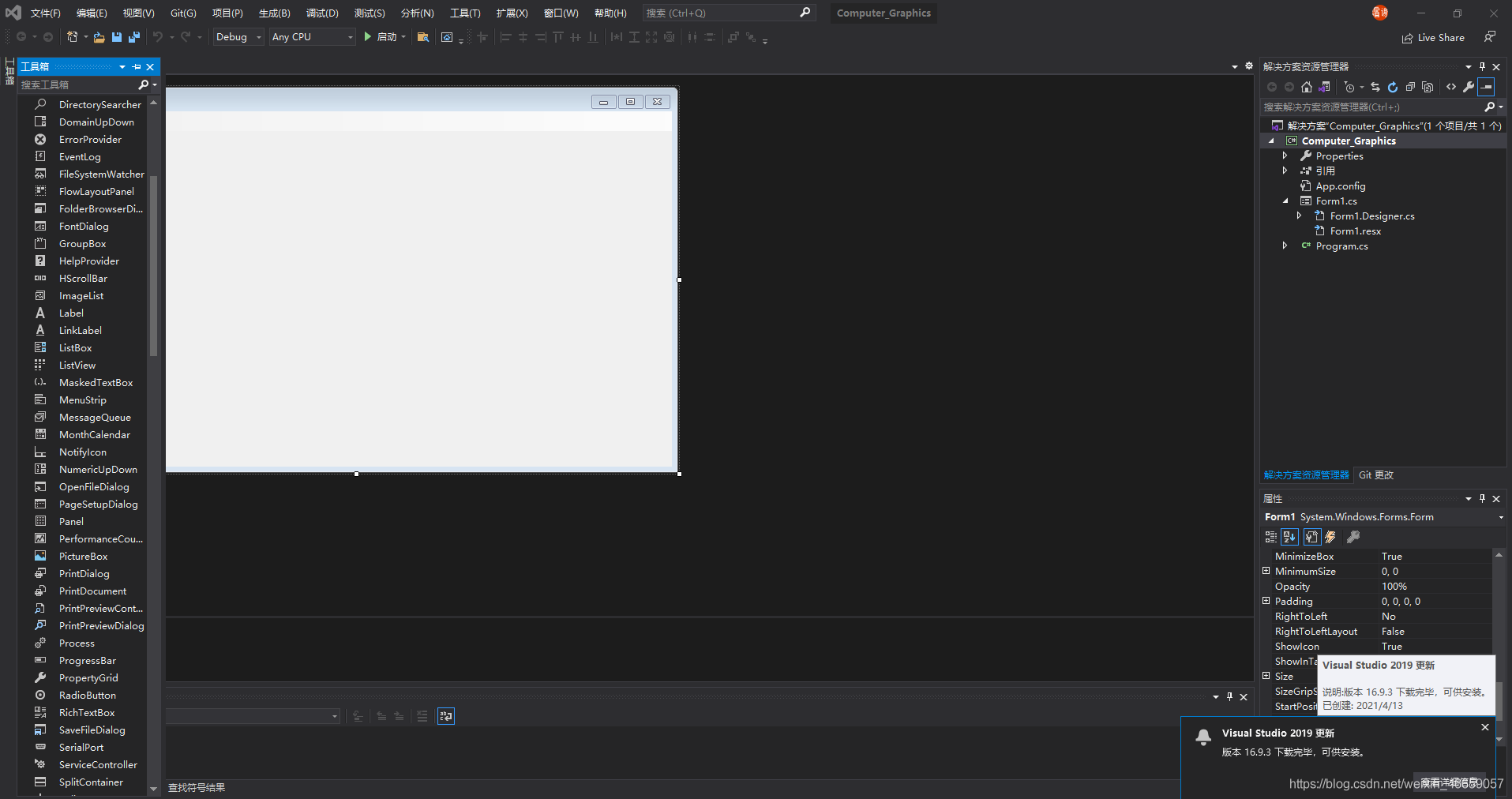Viewport: 1512px width, 799px height.
Task: Expand the 引用 references node
Action: (x=1285, y=171)
